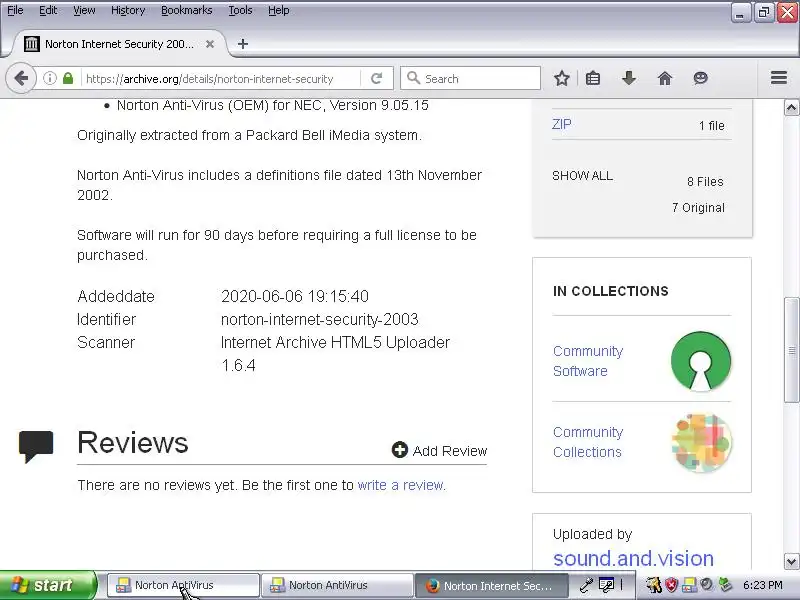Go back using the browser back arrow
Image resolution: width=800 pixels, height=600 pixels.
point(21,79)
